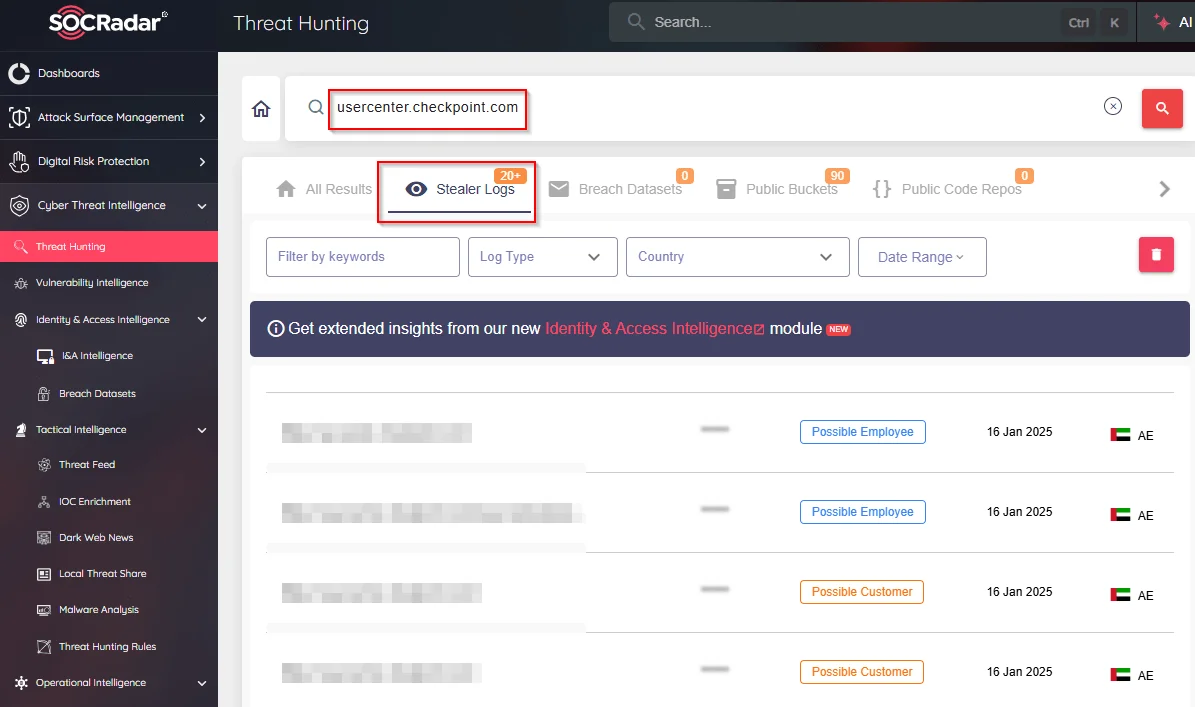Click Possible Customer tag in third row
1195x707 pixels.
pyautogui.click(x=862, y=592)
